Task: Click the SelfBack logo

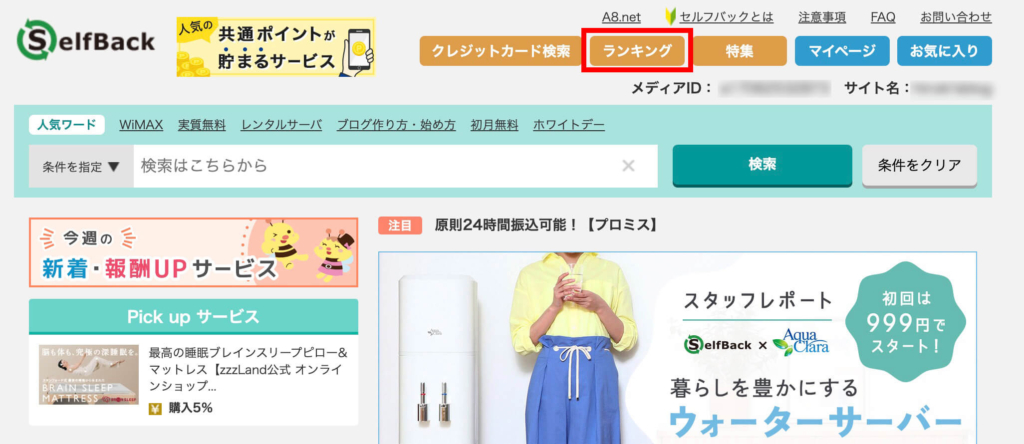Action: 86,42
